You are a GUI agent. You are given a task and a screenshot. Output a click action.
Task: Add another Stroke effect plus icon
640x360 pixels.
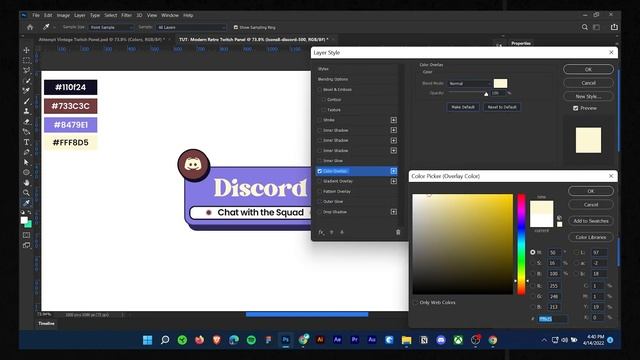(x=393, y=120)
